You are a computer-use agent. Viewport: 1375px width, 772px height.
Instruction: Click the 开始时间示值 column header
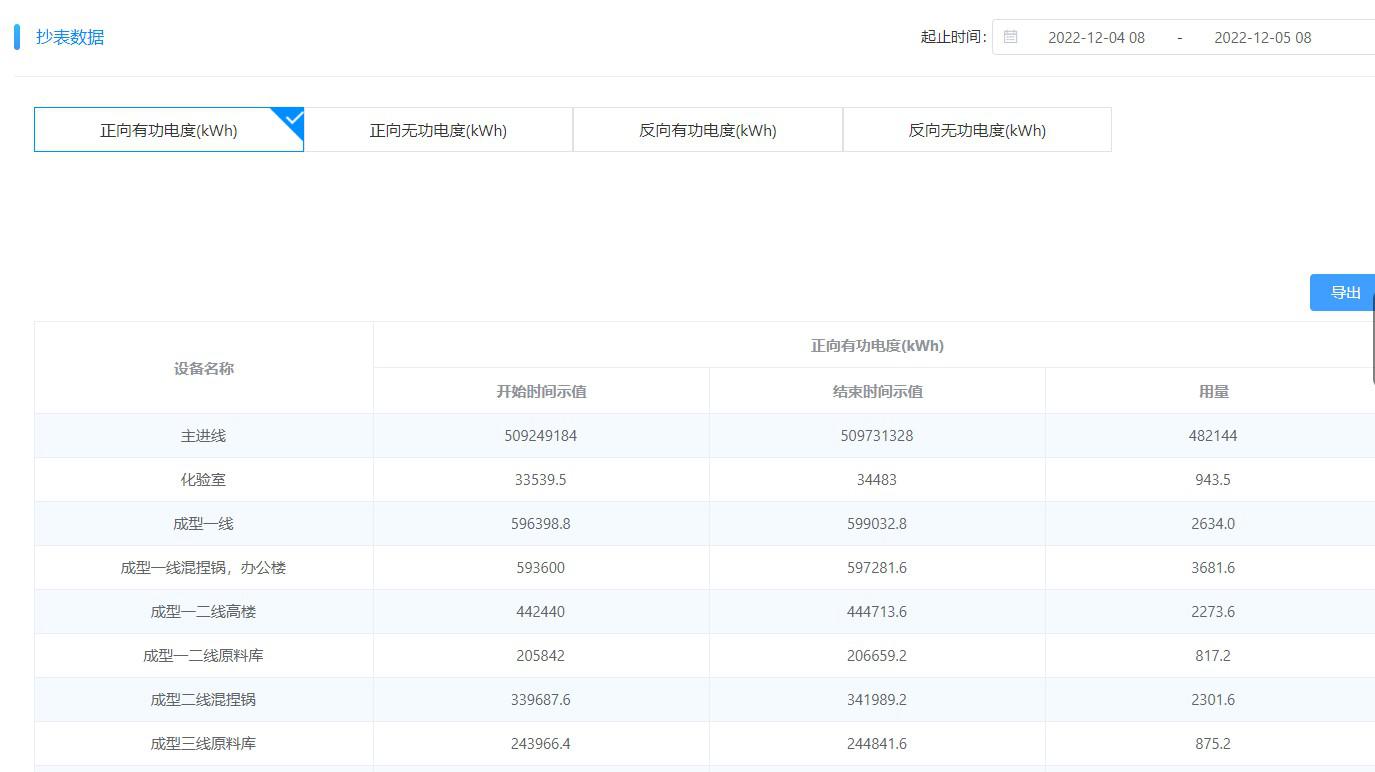pyautogui.click(x=541, y=392)
